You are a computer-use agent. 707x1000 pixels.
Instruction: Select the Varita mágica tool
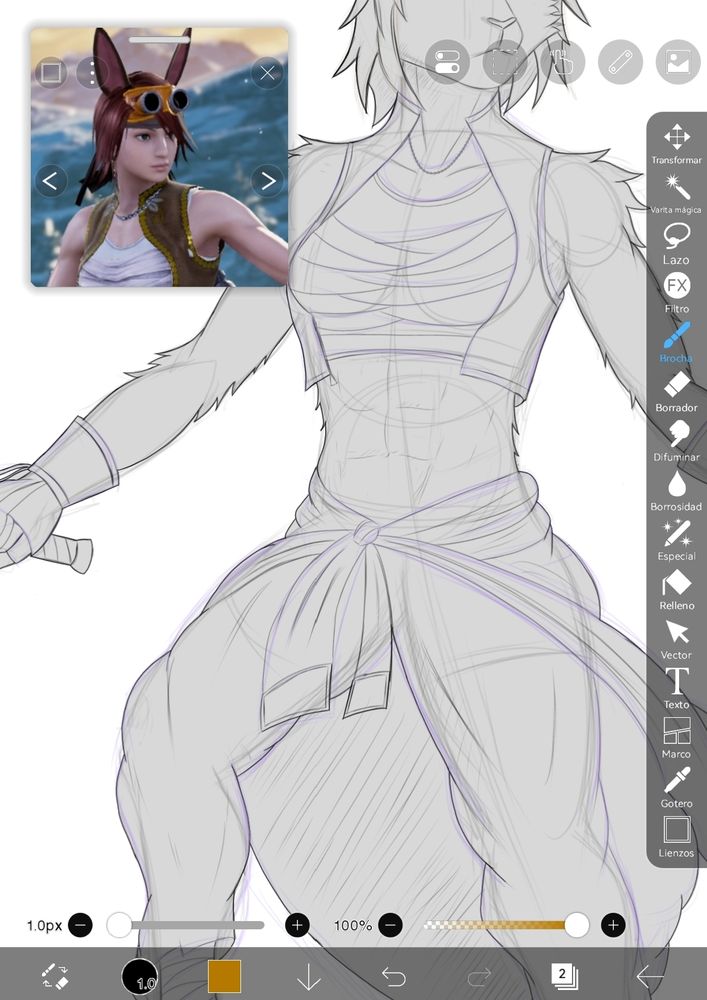[x=676, y=193]
